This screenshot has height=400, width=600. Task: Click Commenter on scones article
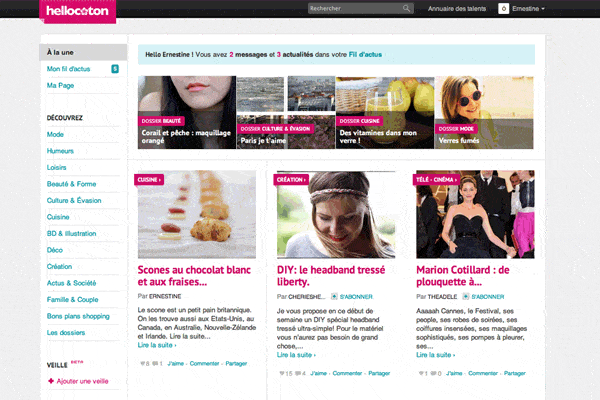pos(204,364)
